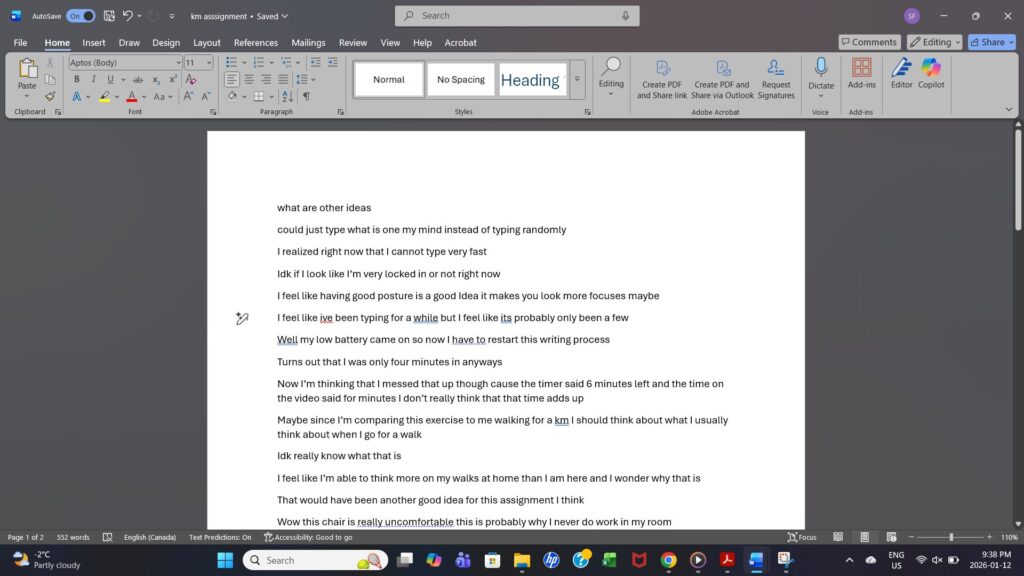The width and height of the screenshot is (1024, 576).
Task: Toggle Text Predictions in status bar
Action: click(x=220, y=537)
